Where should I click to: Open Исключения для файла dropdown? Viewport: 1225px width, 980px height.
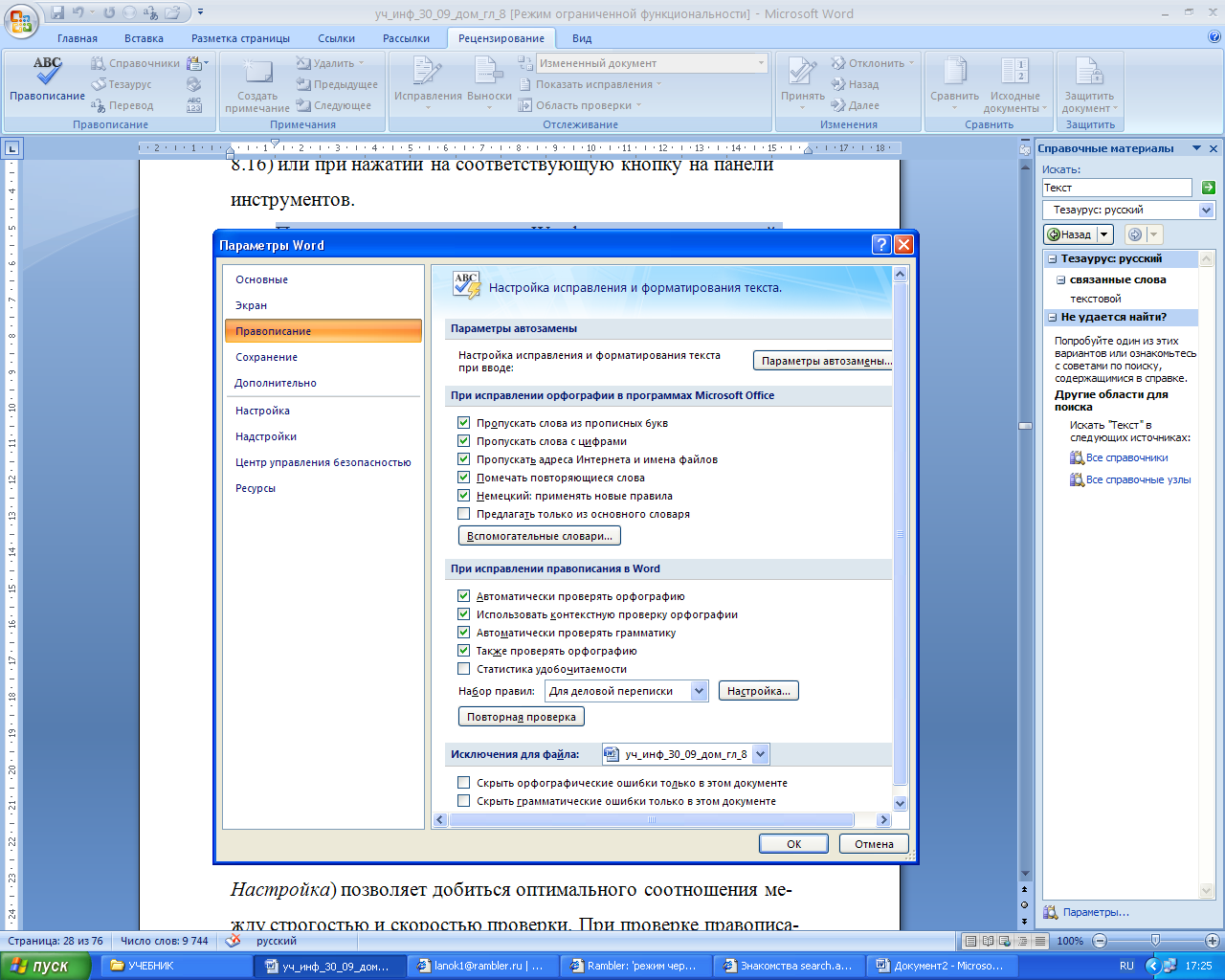(x=760, y=754)
